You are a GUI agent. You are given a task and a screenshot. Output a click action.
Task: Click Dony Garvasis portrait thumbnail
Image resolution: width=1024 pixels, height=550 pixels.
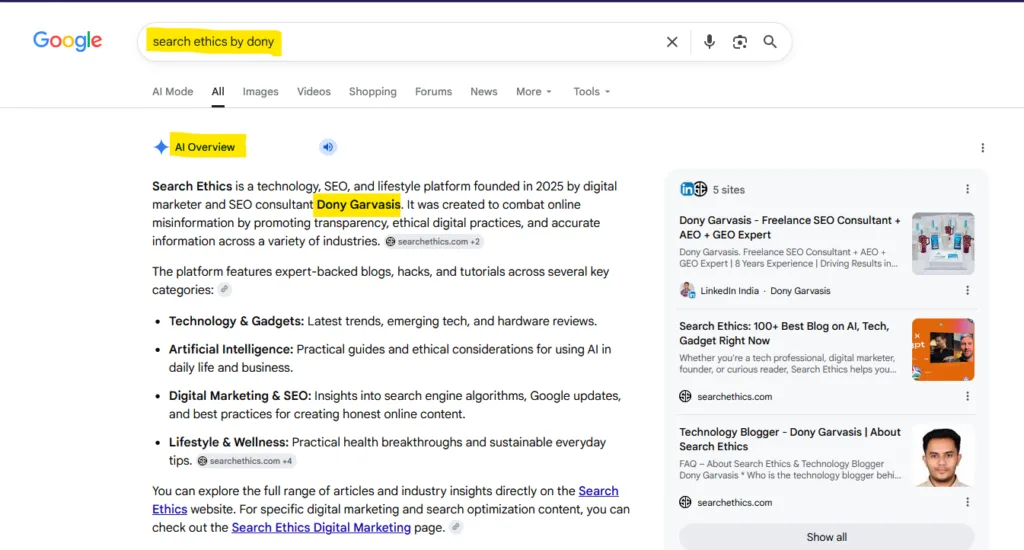(x=943, y=455)
